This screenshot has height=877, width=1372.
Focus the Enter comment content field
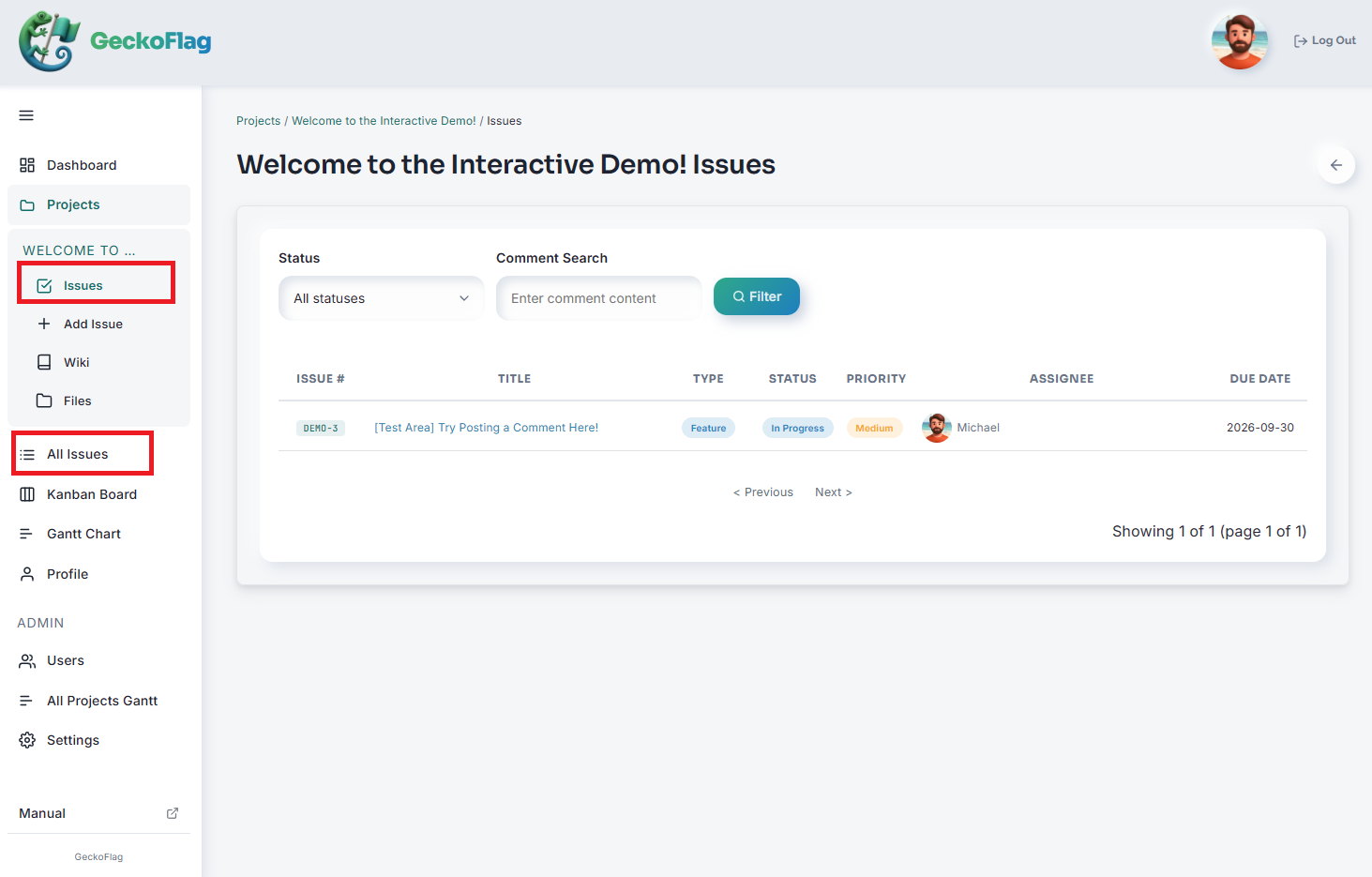pyautogui.click(x=599, y=298)
